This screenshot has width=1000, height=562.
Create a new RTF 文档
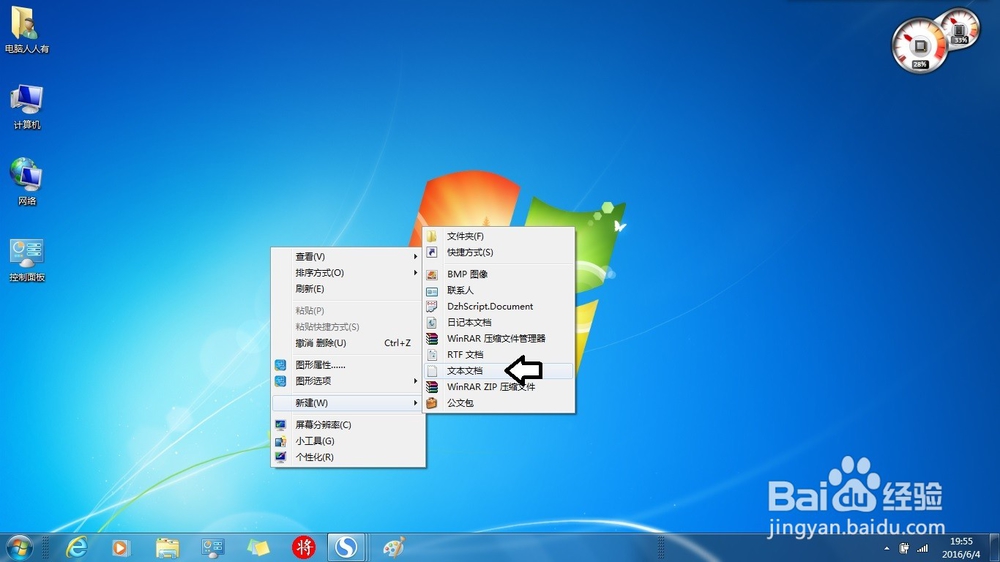[x=499, y=355]
